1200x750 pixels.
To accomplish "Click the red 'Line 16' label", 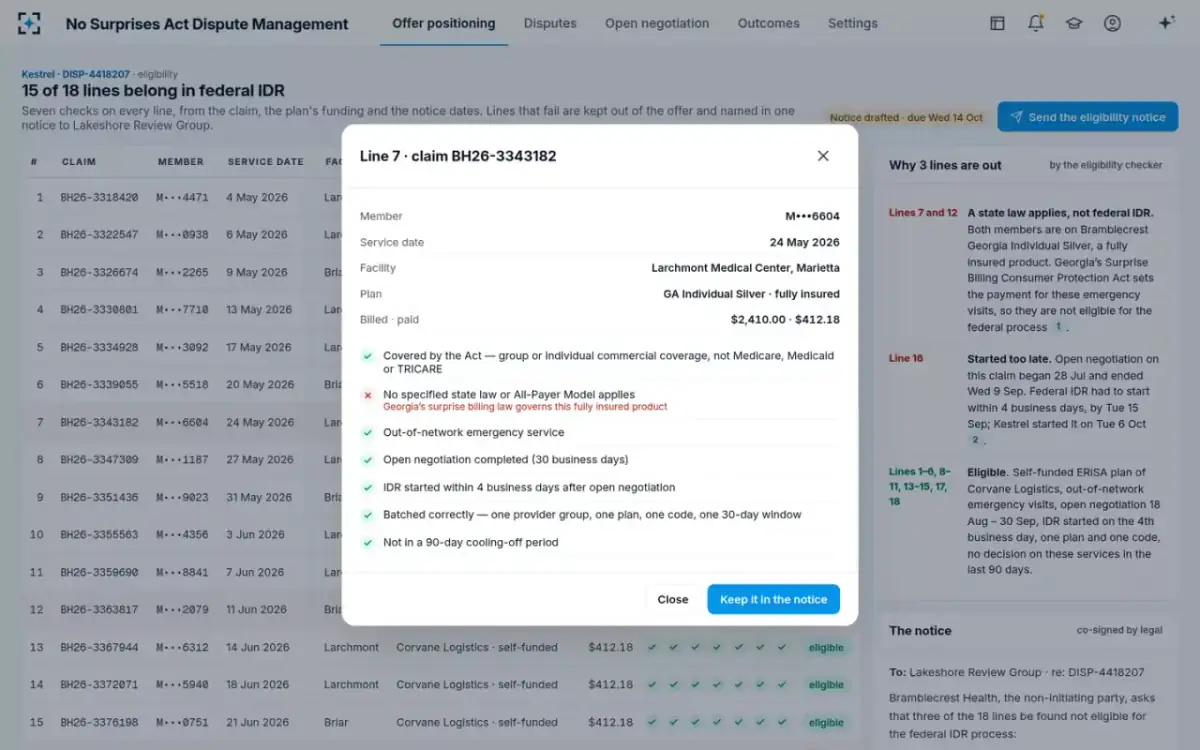I will coord(906,358).
